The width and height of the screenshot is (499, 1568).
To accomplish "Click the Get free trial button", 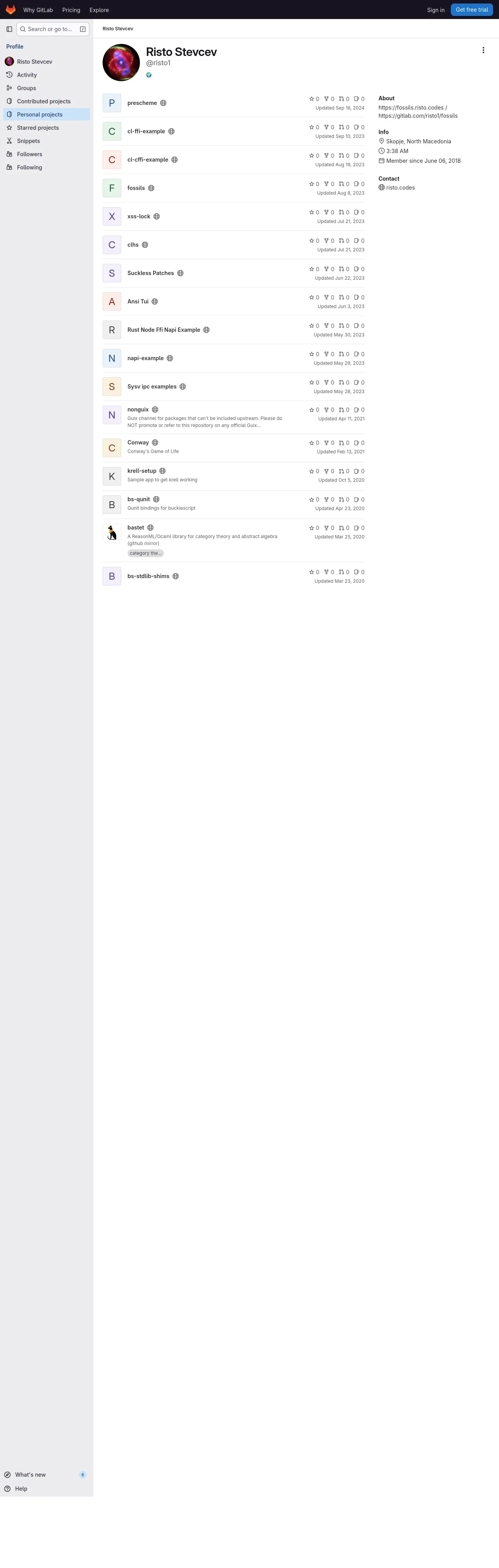I will click(x=472, y=10).
